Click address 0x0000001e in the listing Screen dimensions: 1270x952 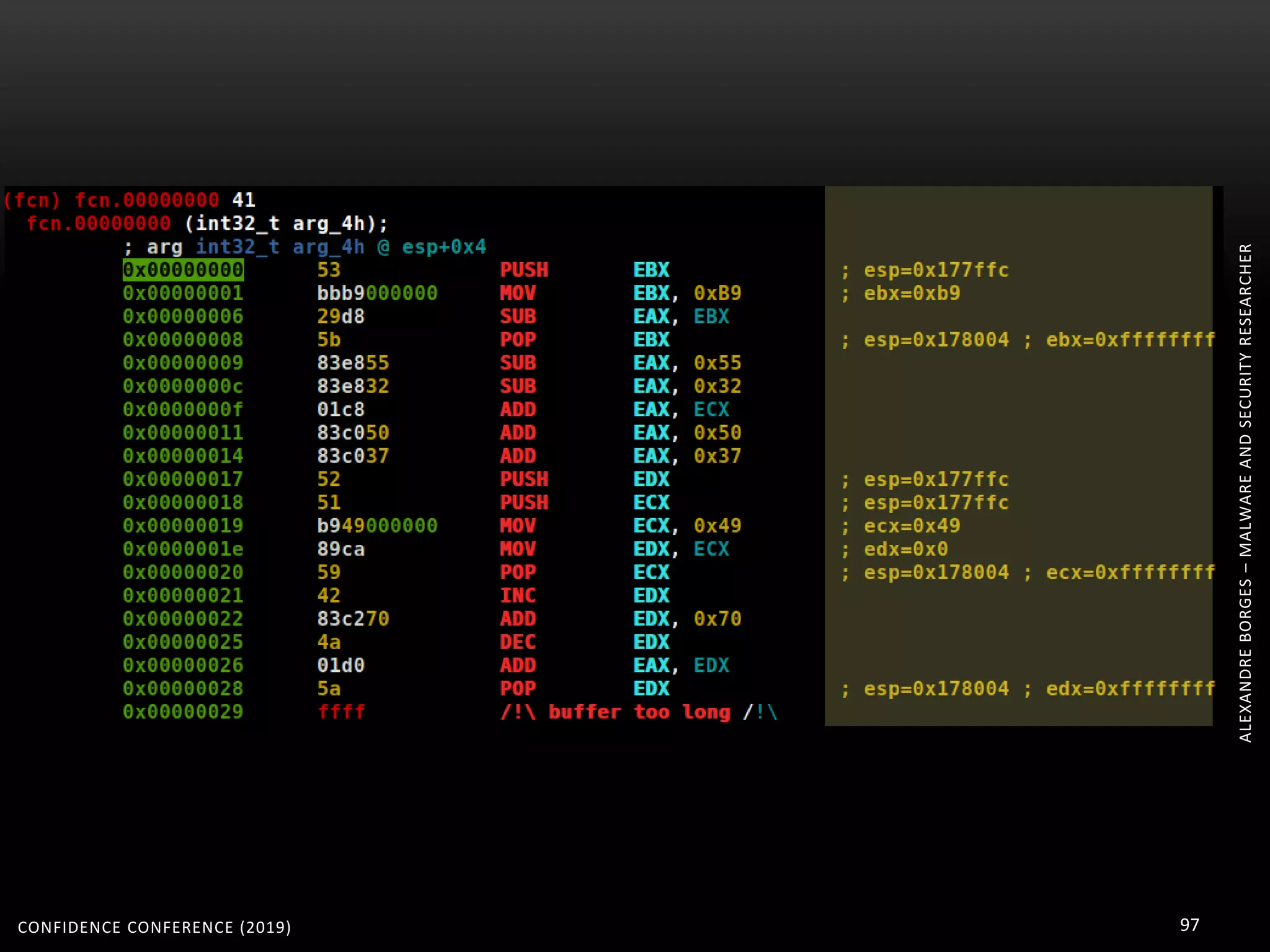183,549
